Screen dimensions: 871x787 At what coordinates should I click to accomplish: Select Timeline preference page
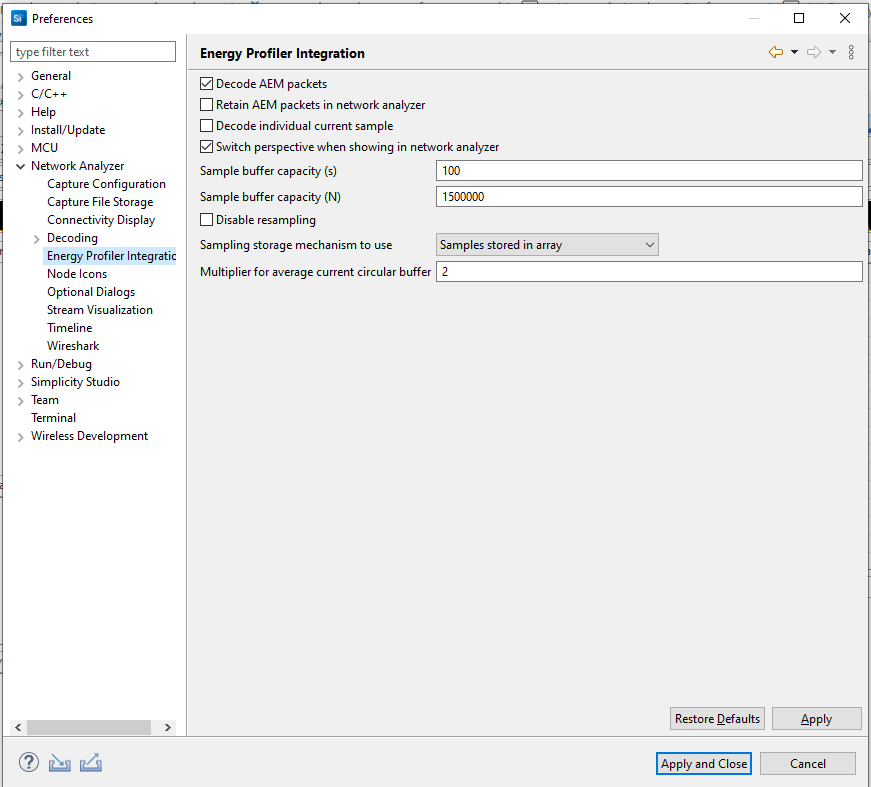click(x=69, y=328)
